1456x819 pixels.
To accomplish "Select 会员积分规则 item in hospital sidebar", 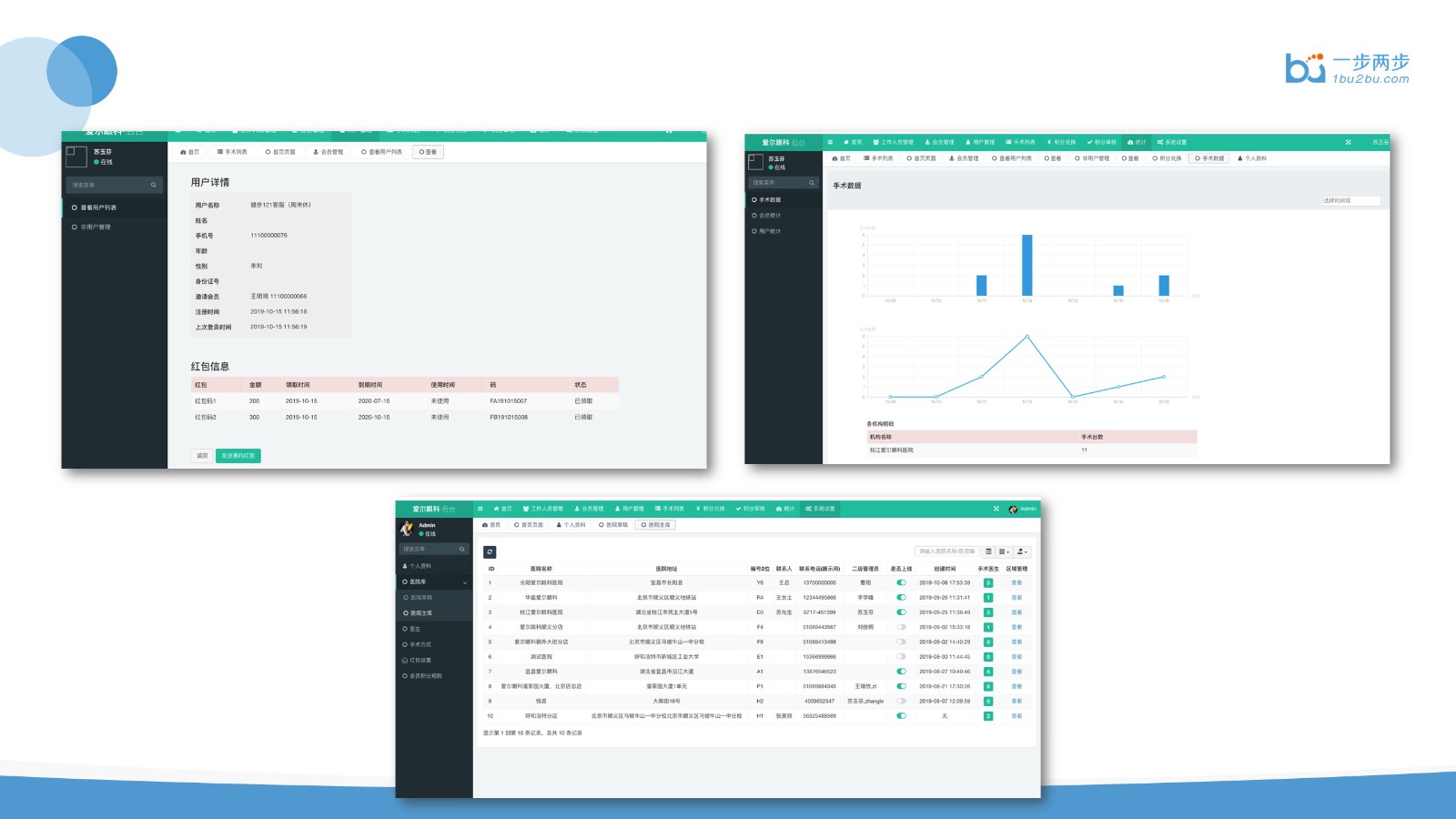I will tap(434, 676).
